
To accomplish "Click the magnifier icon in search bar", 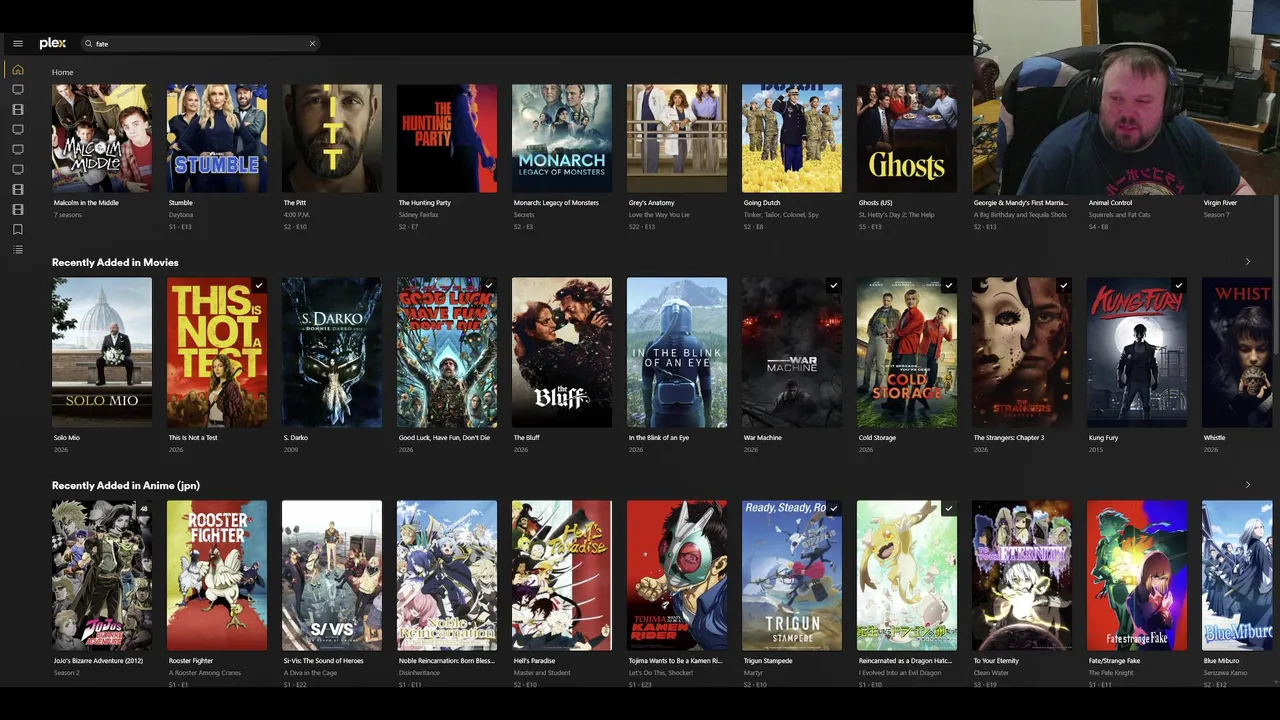I will (88, 44).
